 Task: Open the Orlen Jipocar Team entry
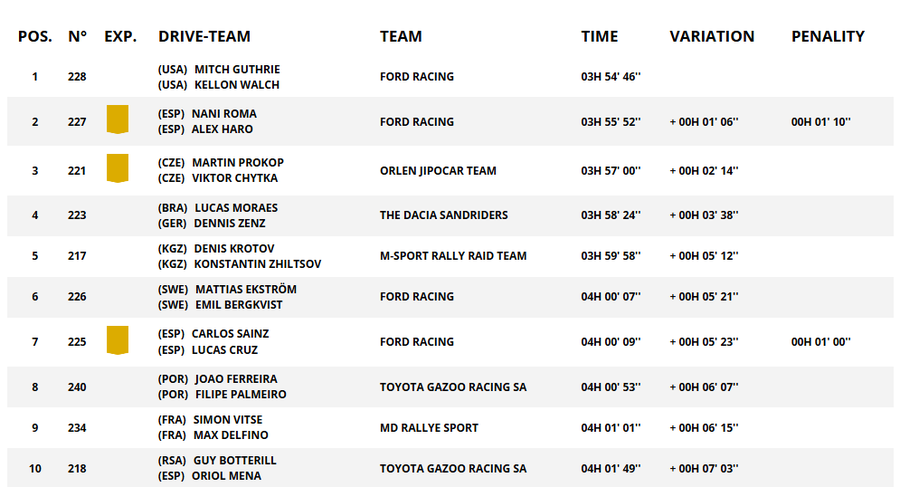pyautogui.click(x=438, y=170)
